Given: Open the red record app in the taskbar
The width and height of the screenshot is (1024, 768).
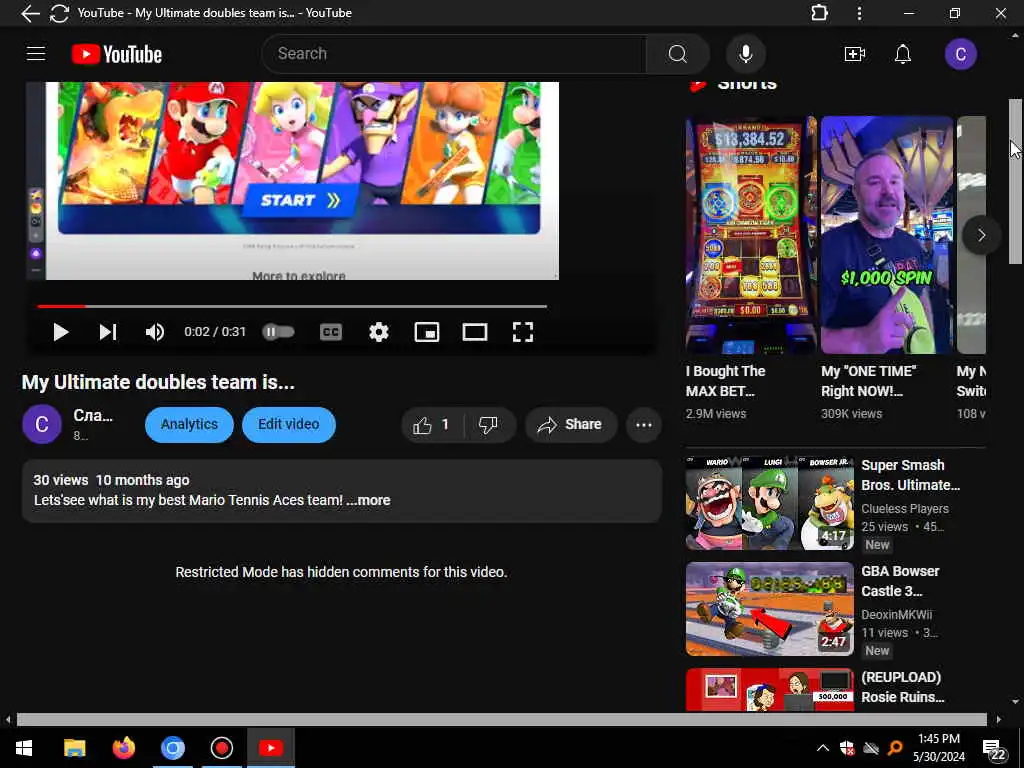Looking at the screenshot, I should 221,748.
